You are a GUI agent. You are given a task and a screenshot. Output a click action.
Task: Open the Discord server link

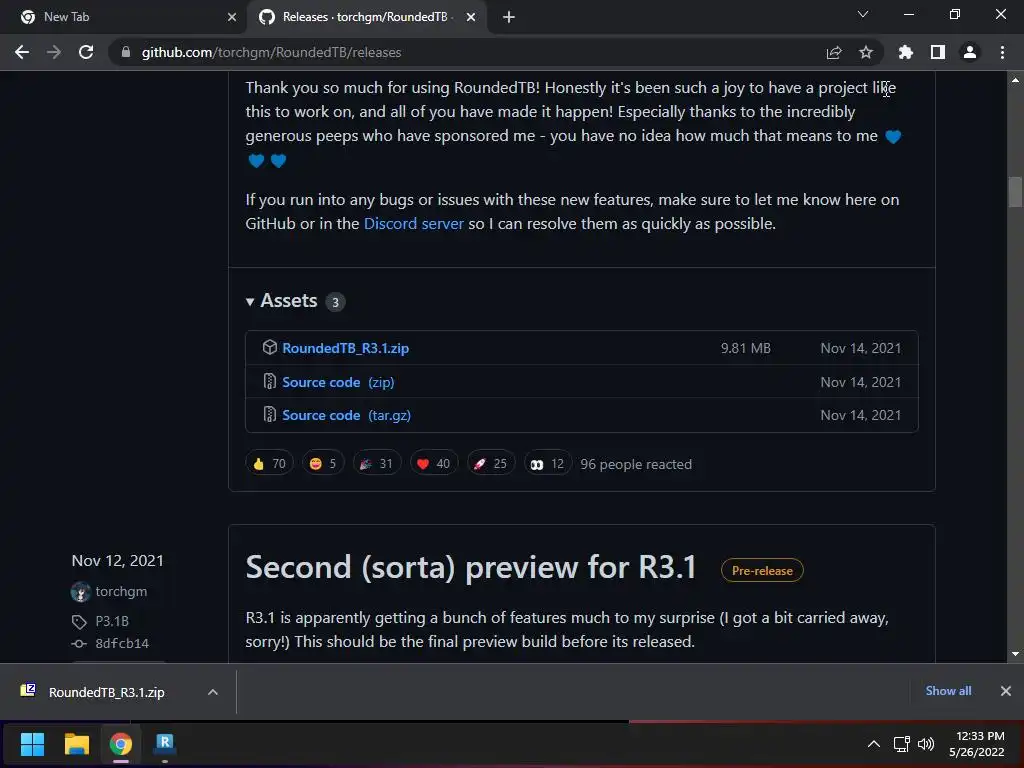(x=413, y=223)
